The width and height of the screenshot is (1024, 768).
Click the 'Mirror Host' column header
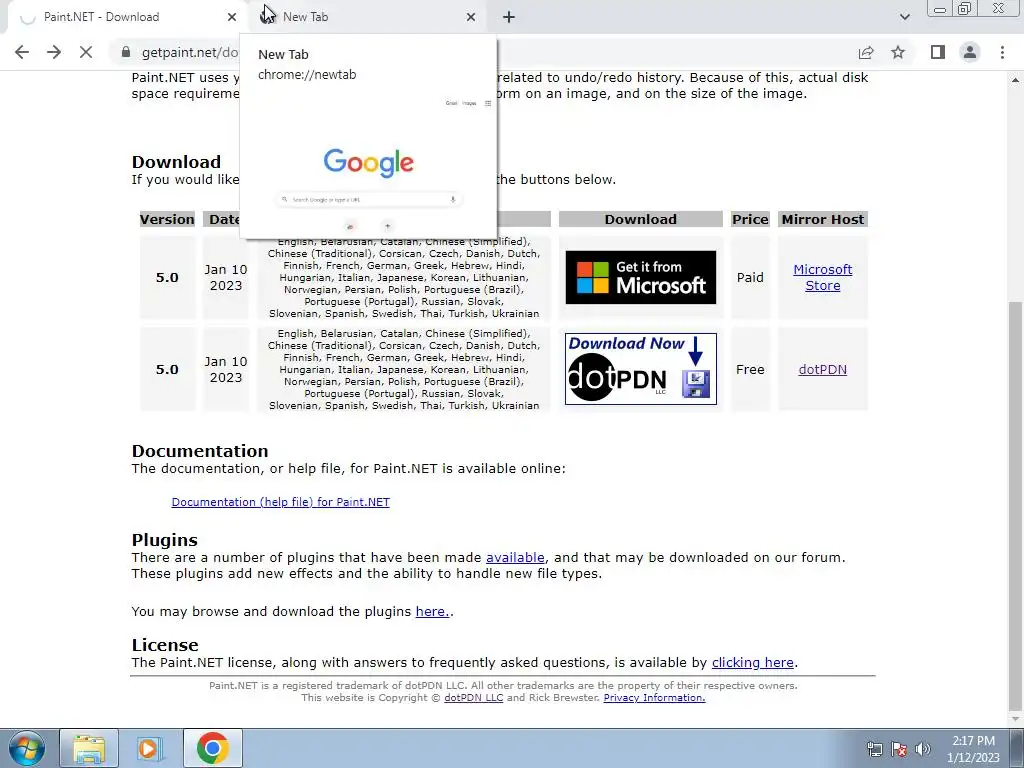(x=822, y=219)
